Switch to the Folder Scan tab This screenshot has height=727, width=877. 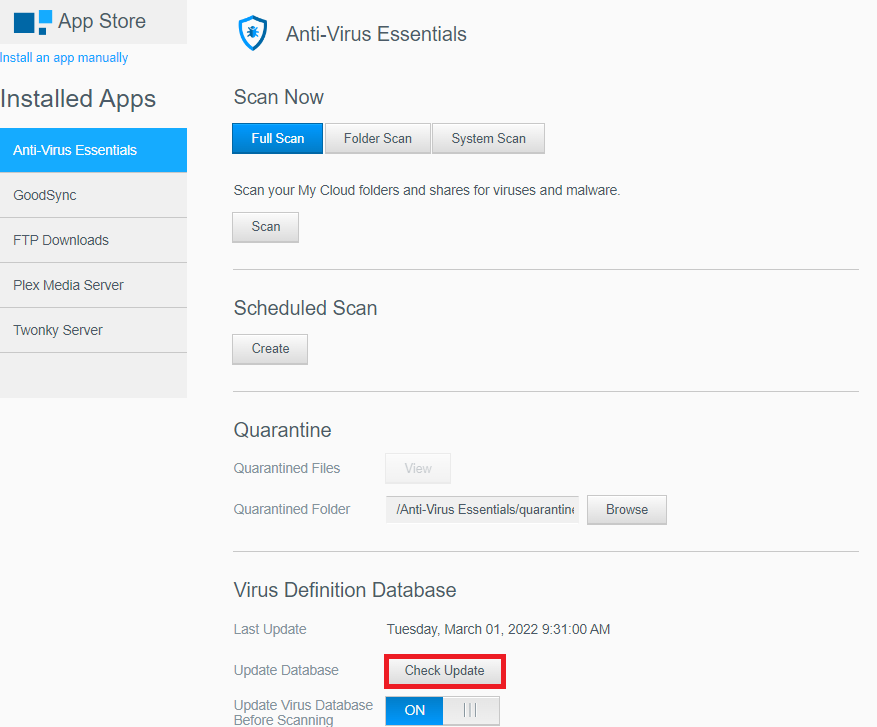tap(377, 138)
